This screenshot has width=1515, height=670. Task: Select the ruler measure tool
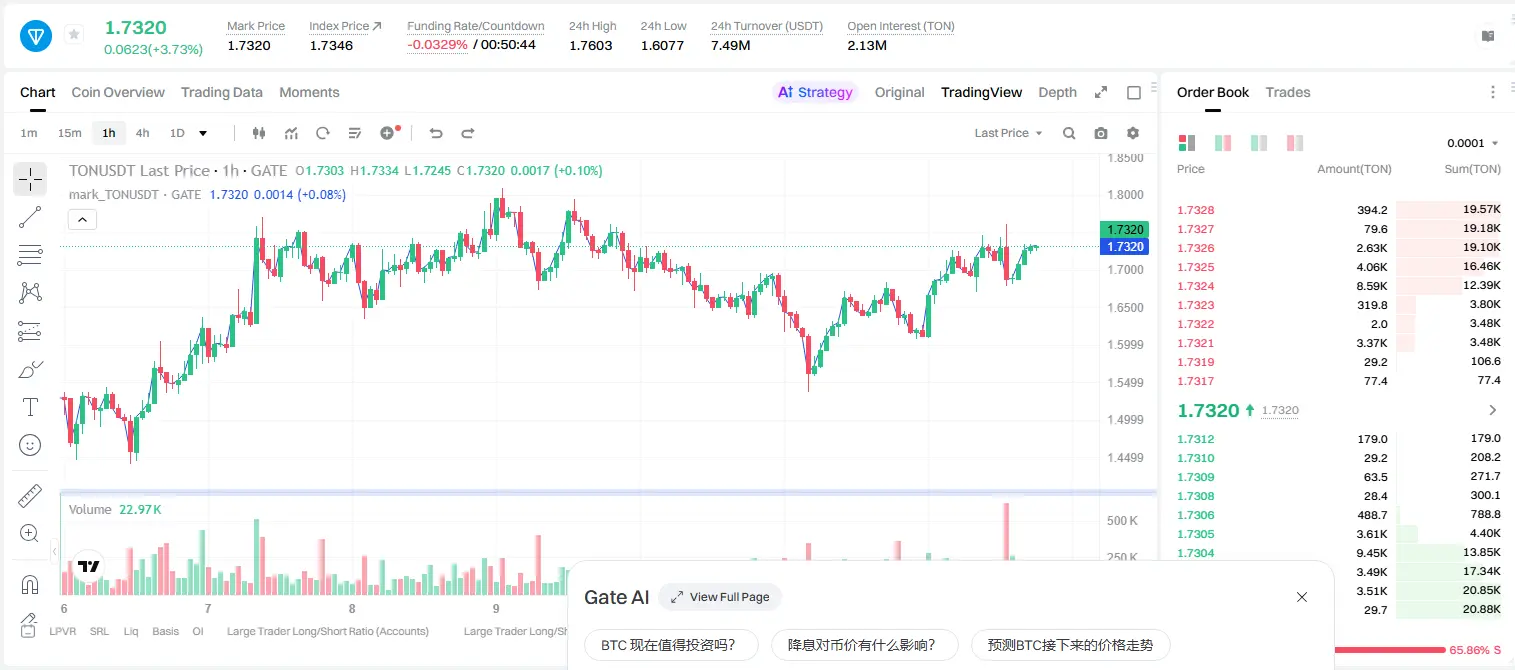30,495
